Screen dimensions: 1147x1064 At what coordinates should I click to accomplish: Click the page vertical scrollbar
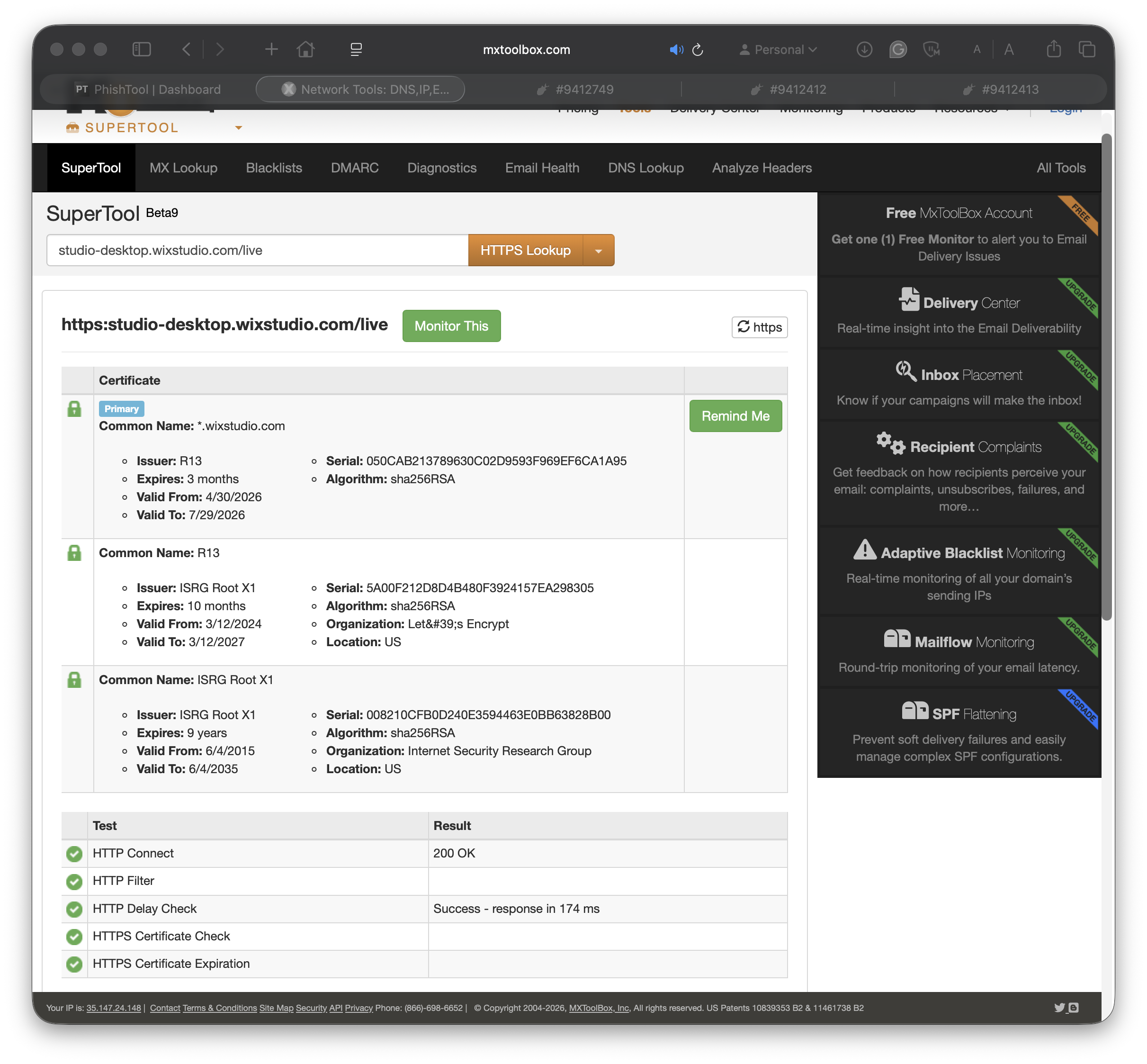(x=1106, y=377)
